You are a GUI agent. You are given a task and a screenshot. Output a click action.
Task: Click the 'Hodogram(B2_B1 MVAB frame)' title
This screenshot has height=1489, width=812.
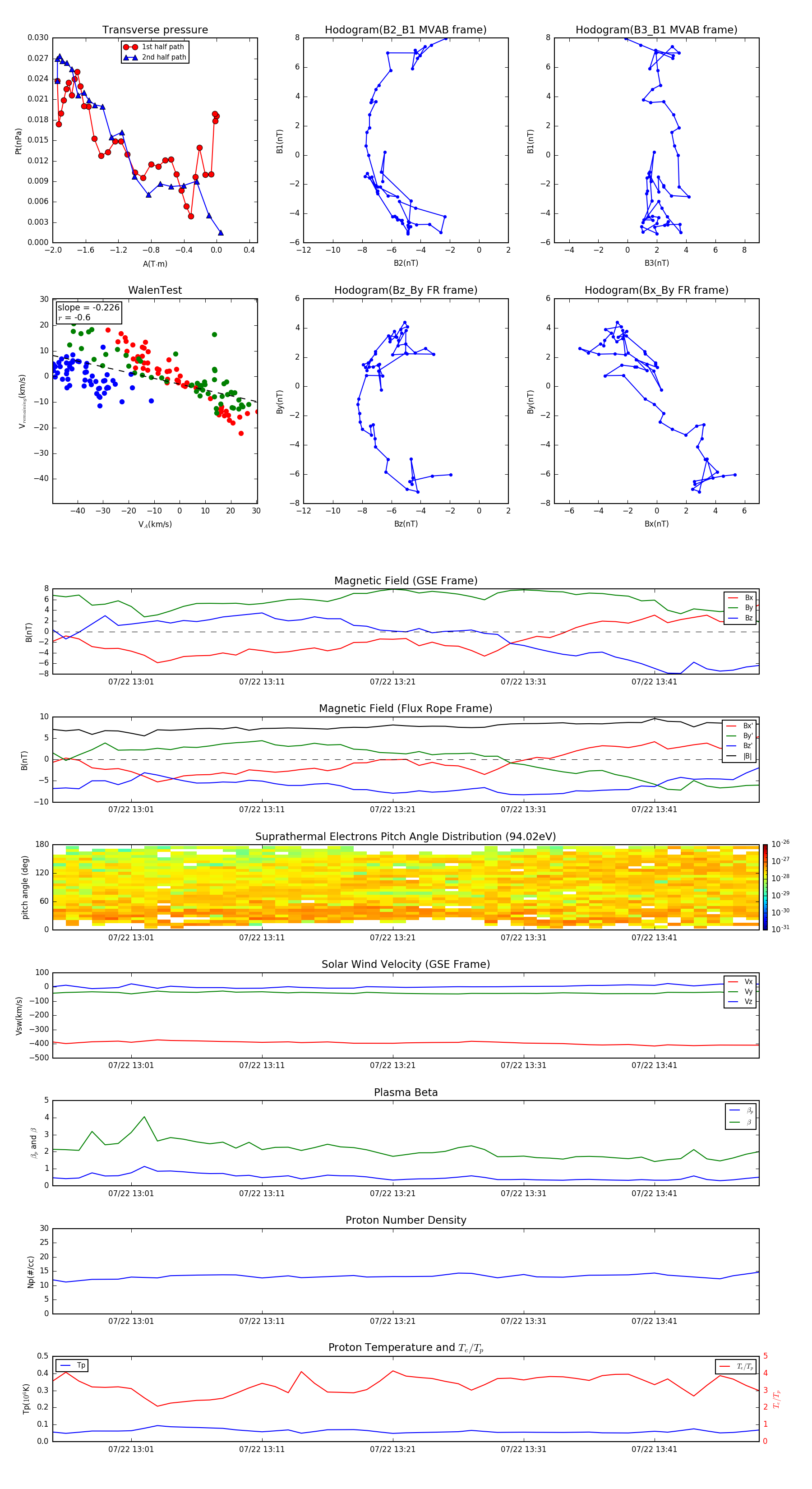point(406,30)
